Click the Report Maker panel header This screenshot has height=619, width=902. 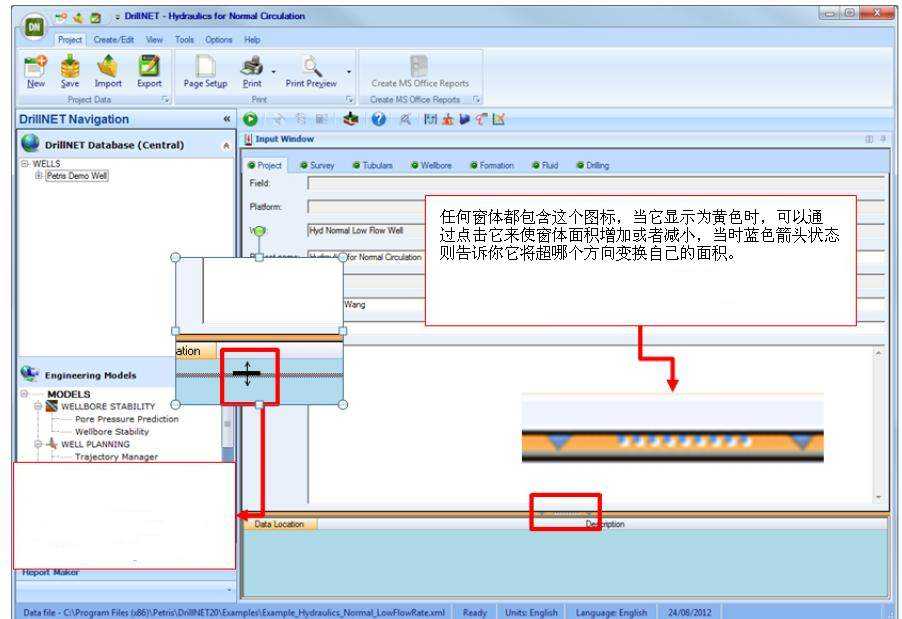[125, 573]
